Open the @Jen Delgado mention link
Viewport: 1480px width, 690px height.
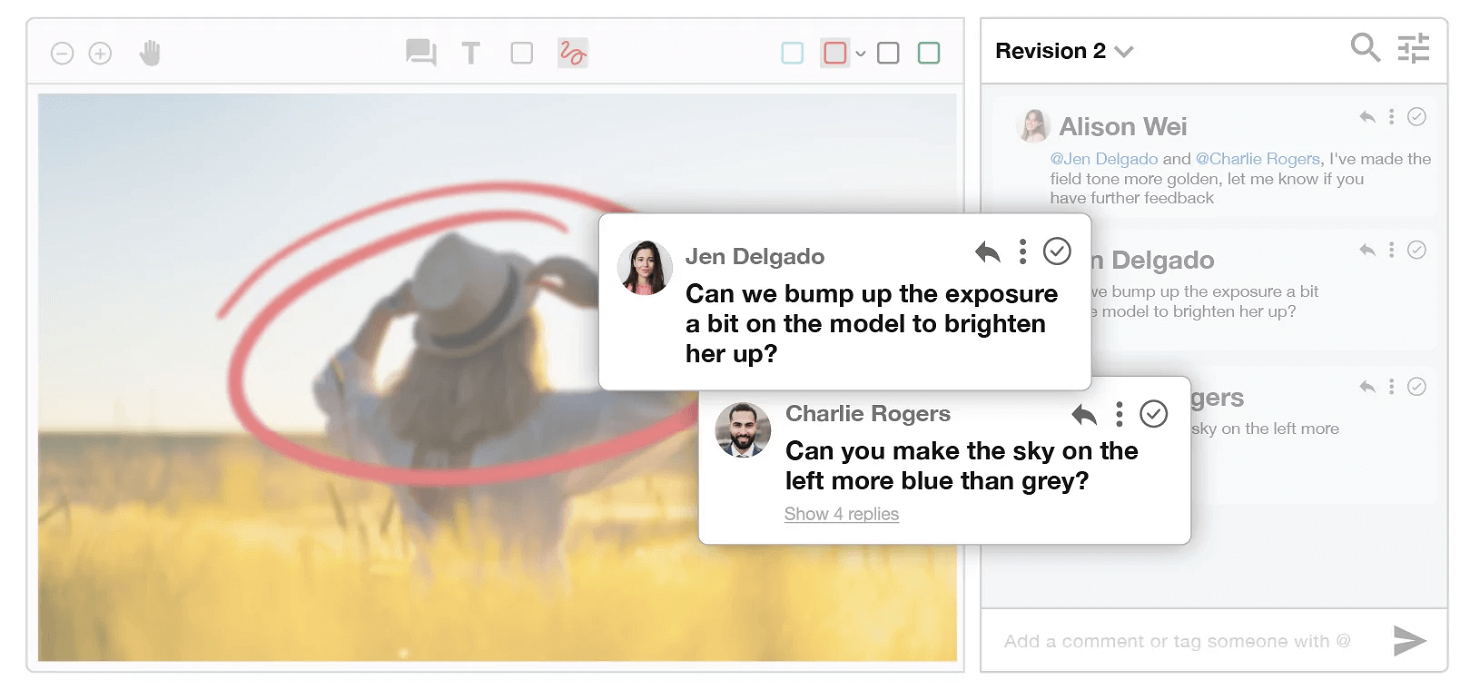pos(1104,158)
